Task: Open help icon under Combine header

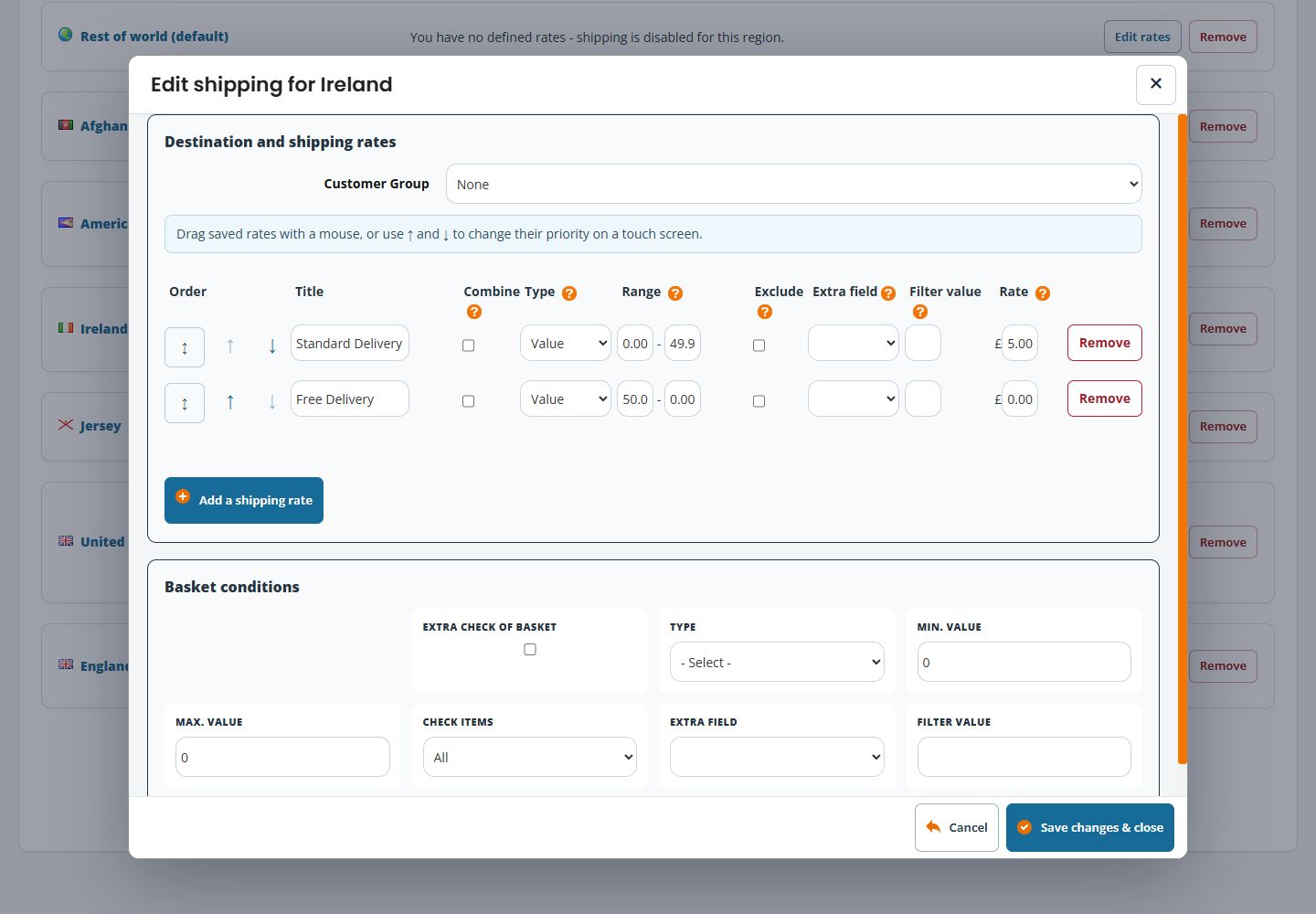Action: (x=474, y=312)
